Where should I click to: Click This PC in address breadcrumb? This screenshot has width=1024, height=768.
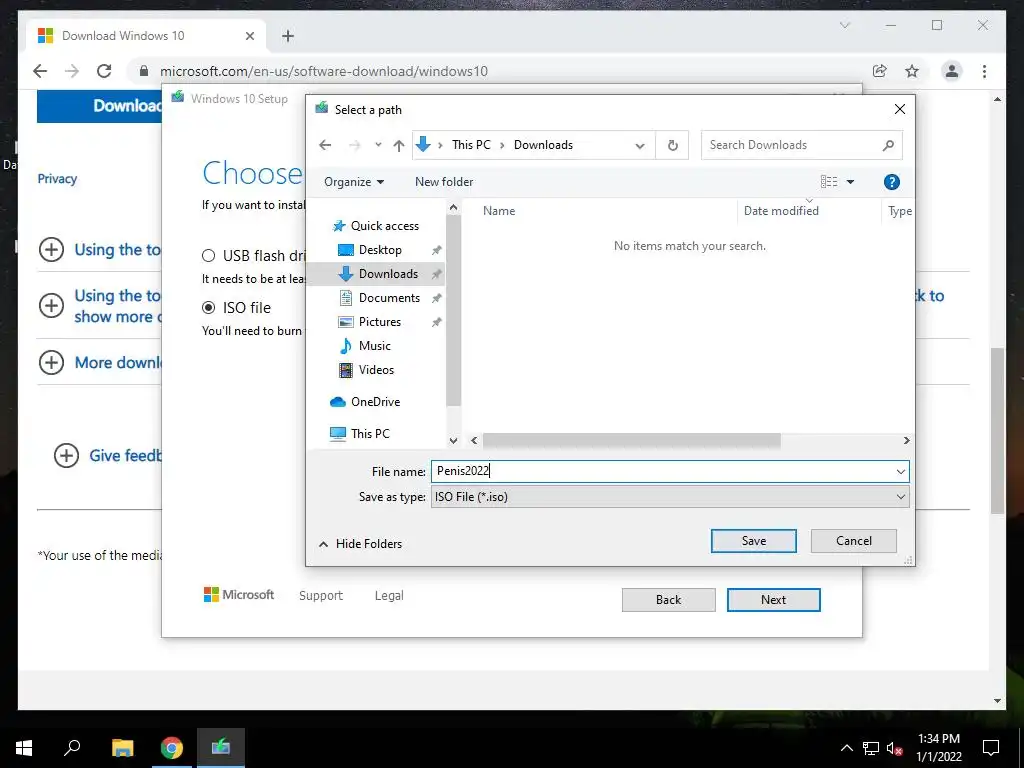point(471,145)
